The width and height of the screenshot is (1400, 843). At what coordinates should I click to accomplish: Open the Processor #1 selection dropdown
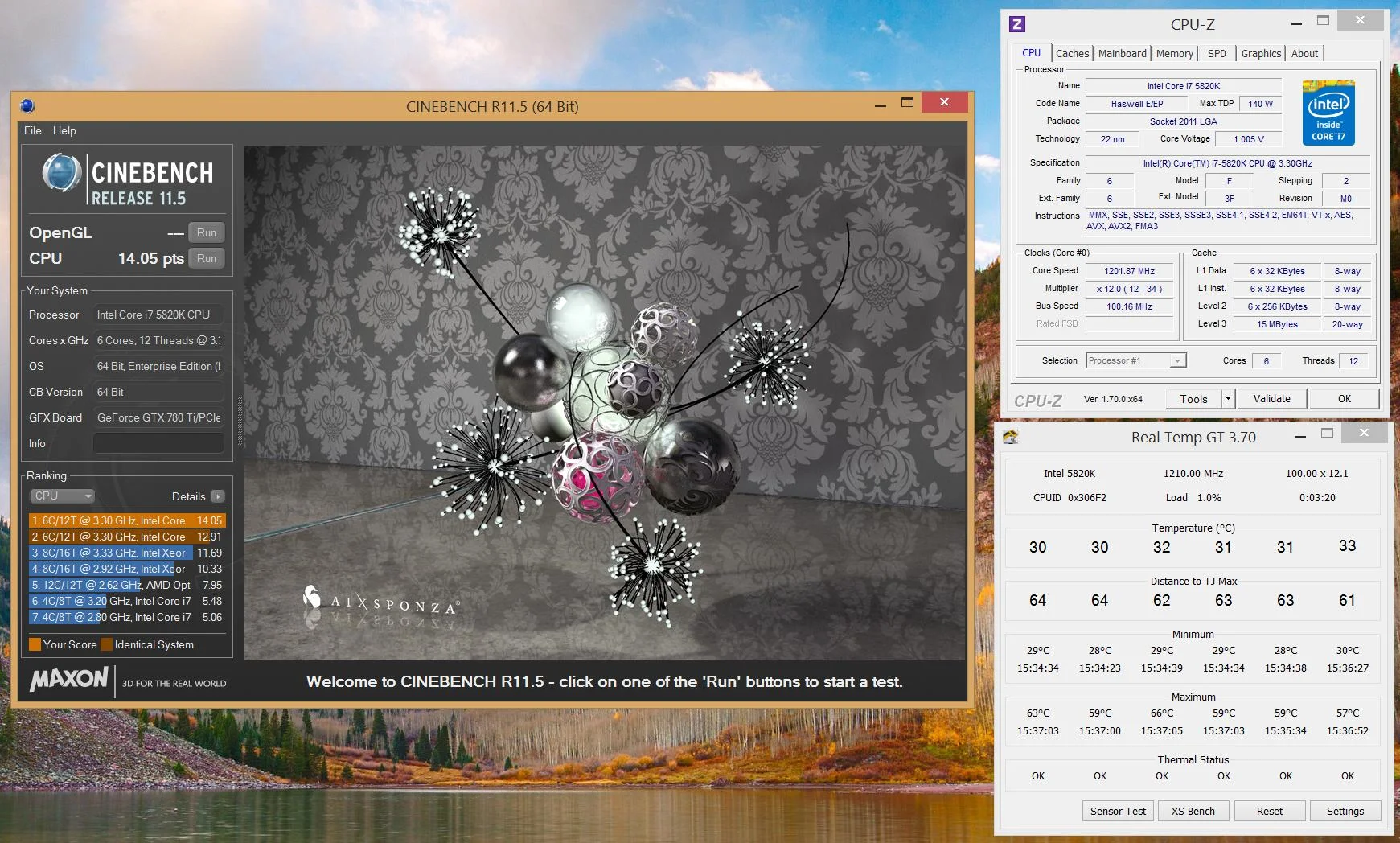pos(1136,360)
